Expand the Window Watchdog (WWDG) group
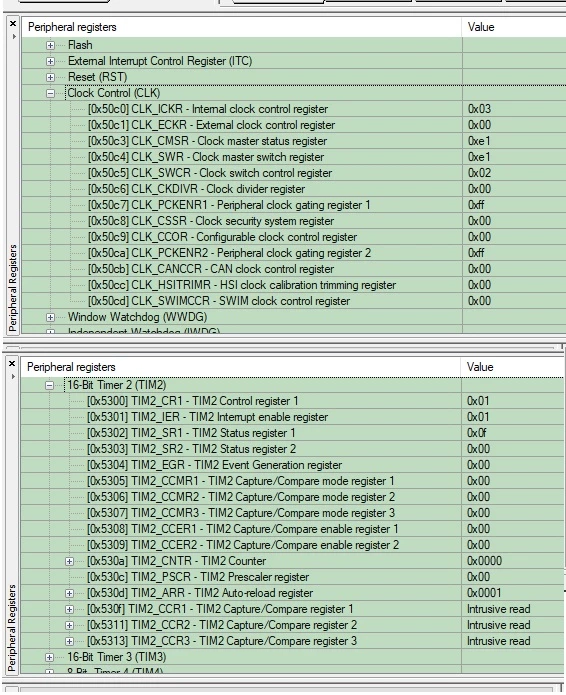Screen dimensions: 566x695 (50, 317)
